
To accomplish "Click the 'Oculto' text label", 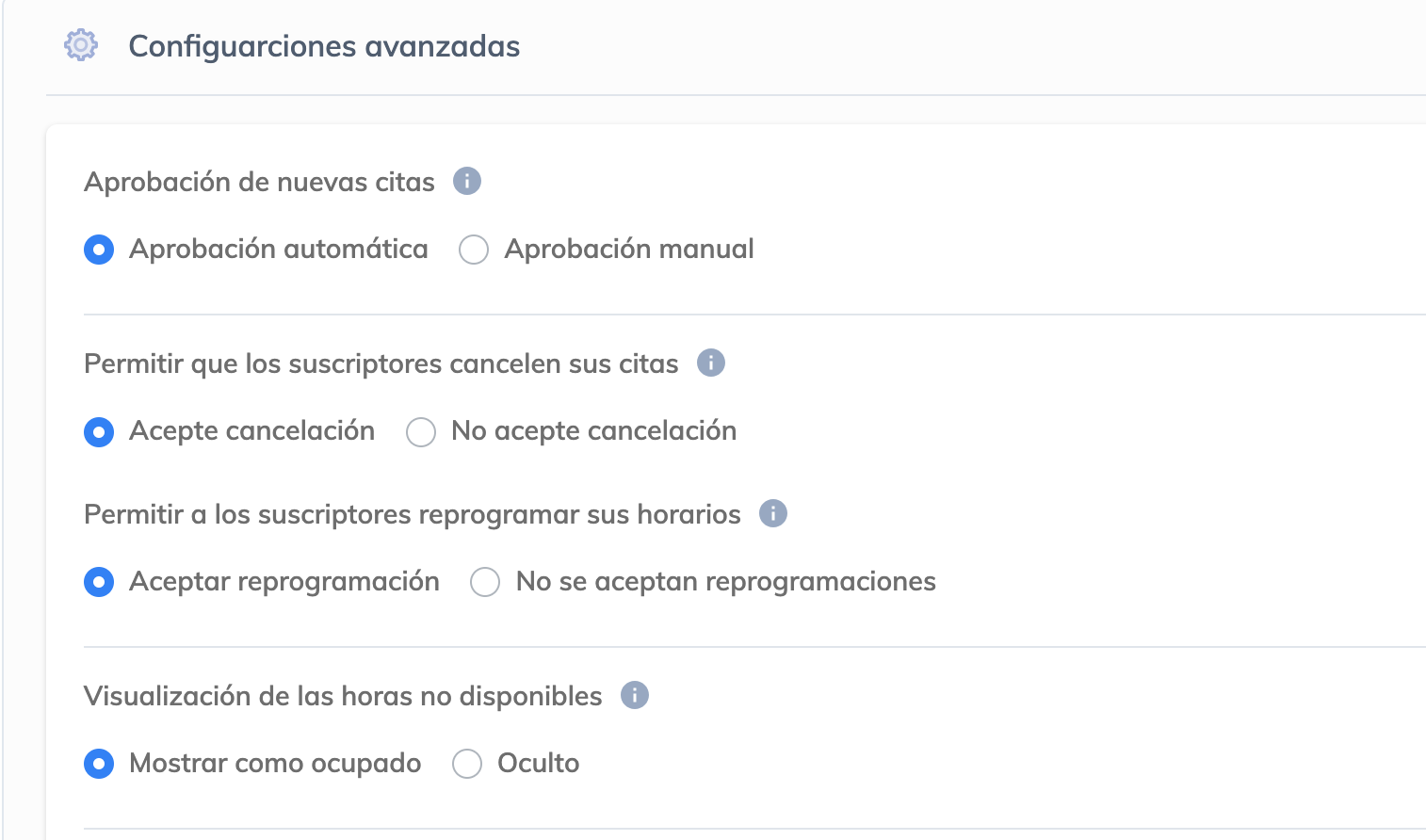I will click(x=538, y=763).
